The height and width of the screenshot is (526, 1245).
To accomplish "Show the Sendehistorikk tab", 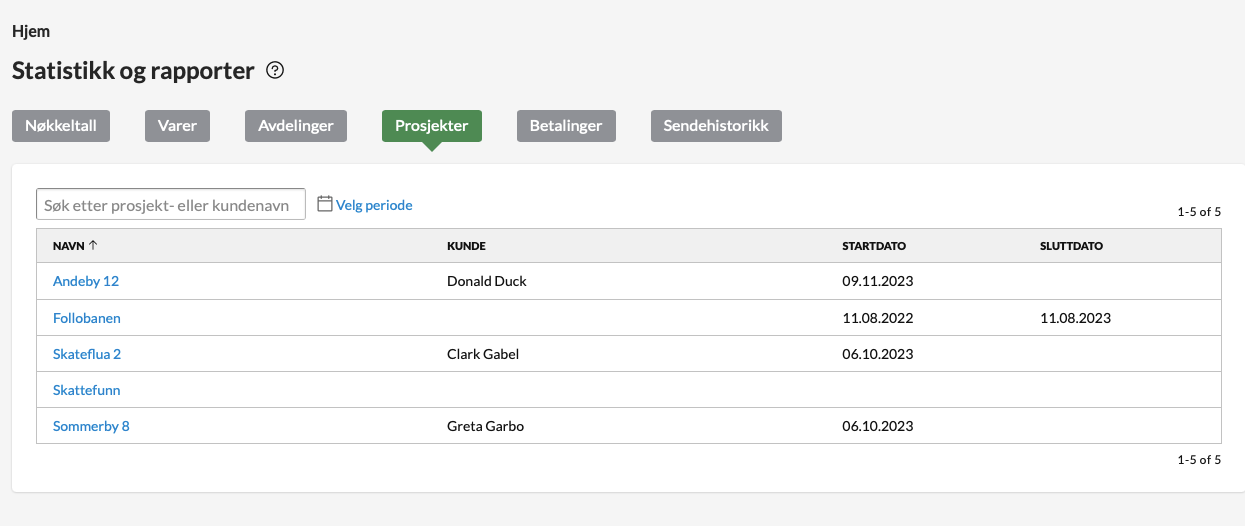I will (x=716, y=127).
